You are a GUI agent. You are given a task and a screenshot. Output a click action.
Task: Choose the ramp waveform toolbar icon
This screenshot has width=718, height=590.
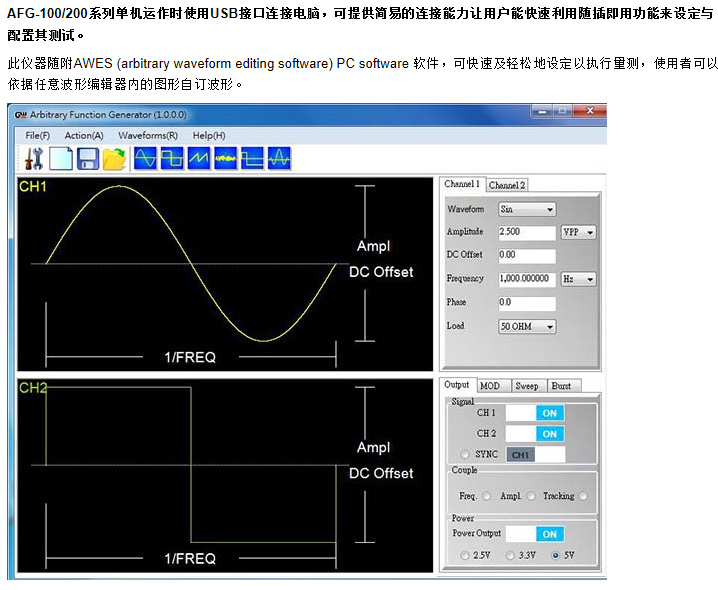pyautogui.click(x=199, y=158)
